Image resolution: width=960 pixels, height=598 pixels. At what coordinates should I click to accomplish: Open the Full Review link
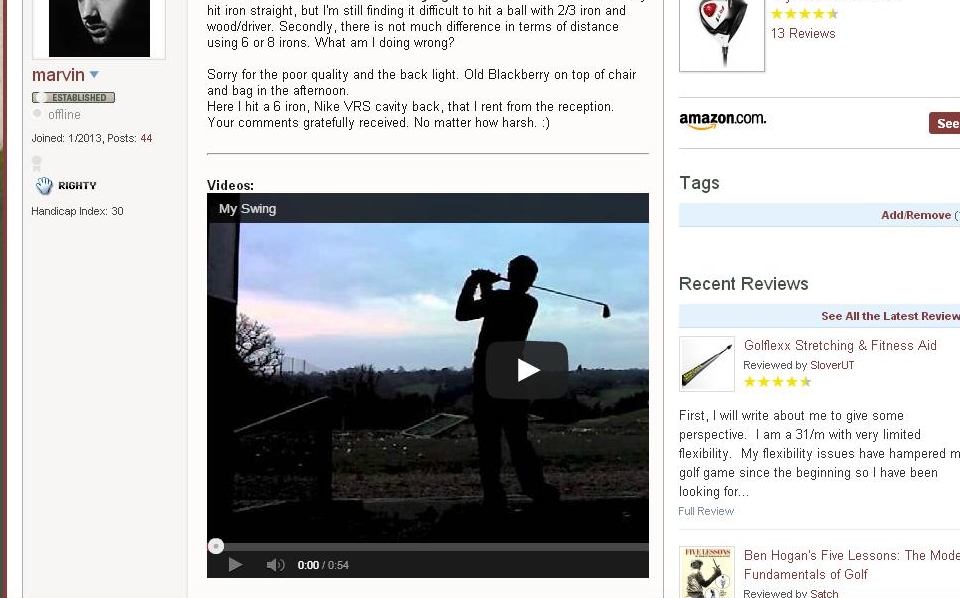[x=706, y=511]
